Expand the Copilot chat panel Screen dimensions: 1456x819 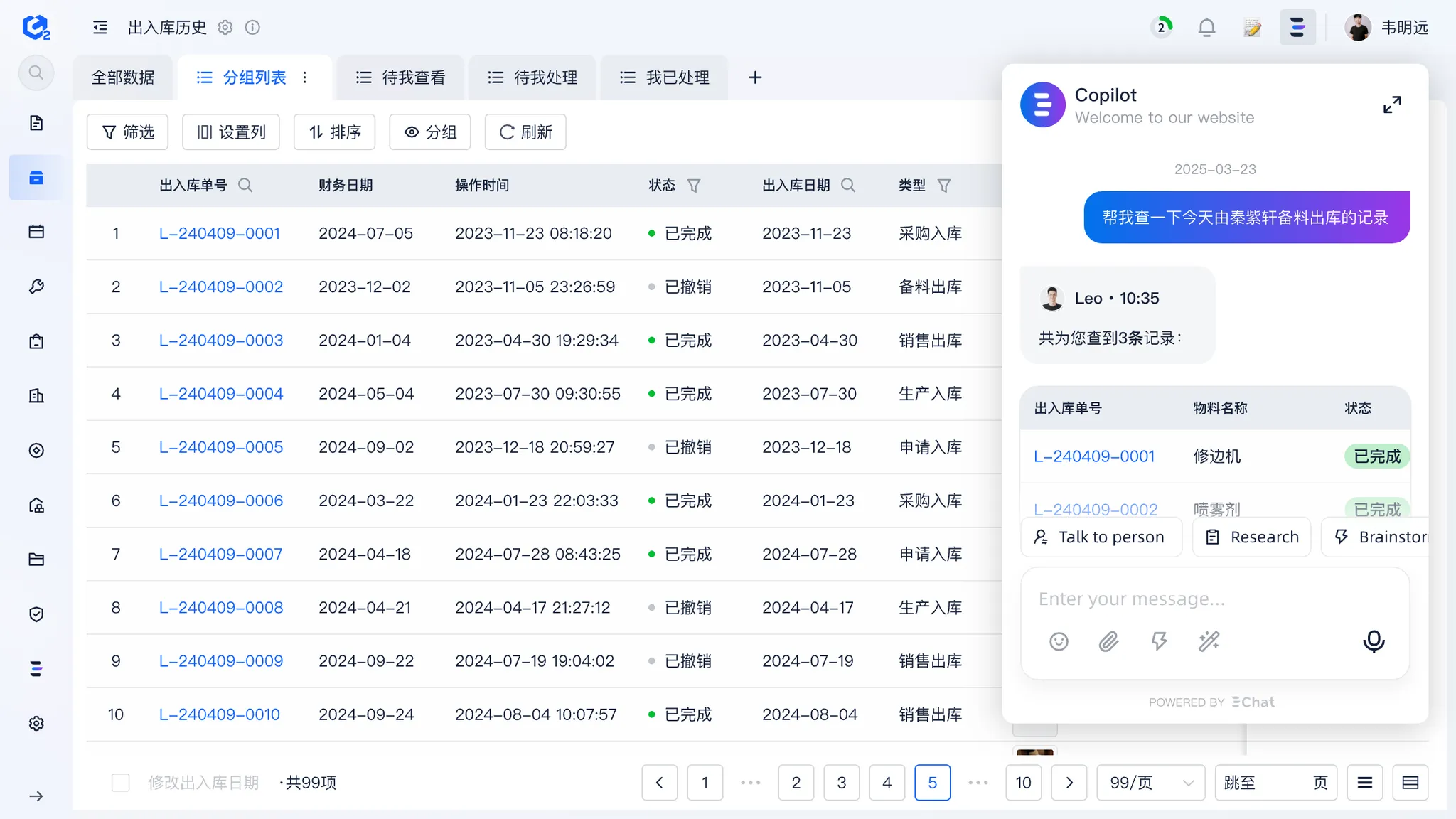(x=1391, y=105)
